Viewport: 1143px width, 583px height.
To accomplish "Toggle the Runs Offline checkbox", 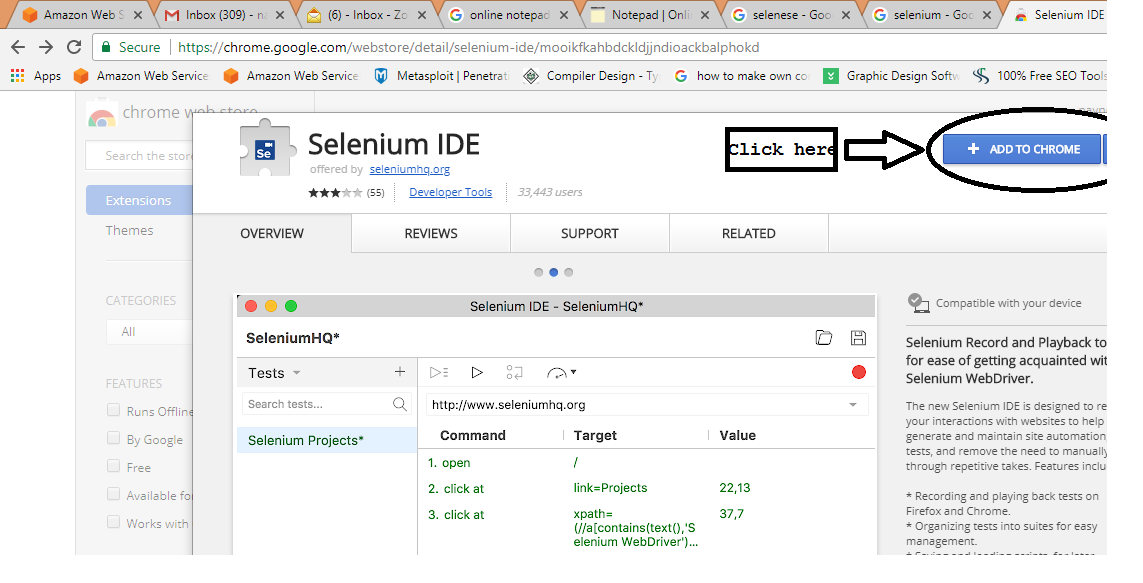I will 113,410.
